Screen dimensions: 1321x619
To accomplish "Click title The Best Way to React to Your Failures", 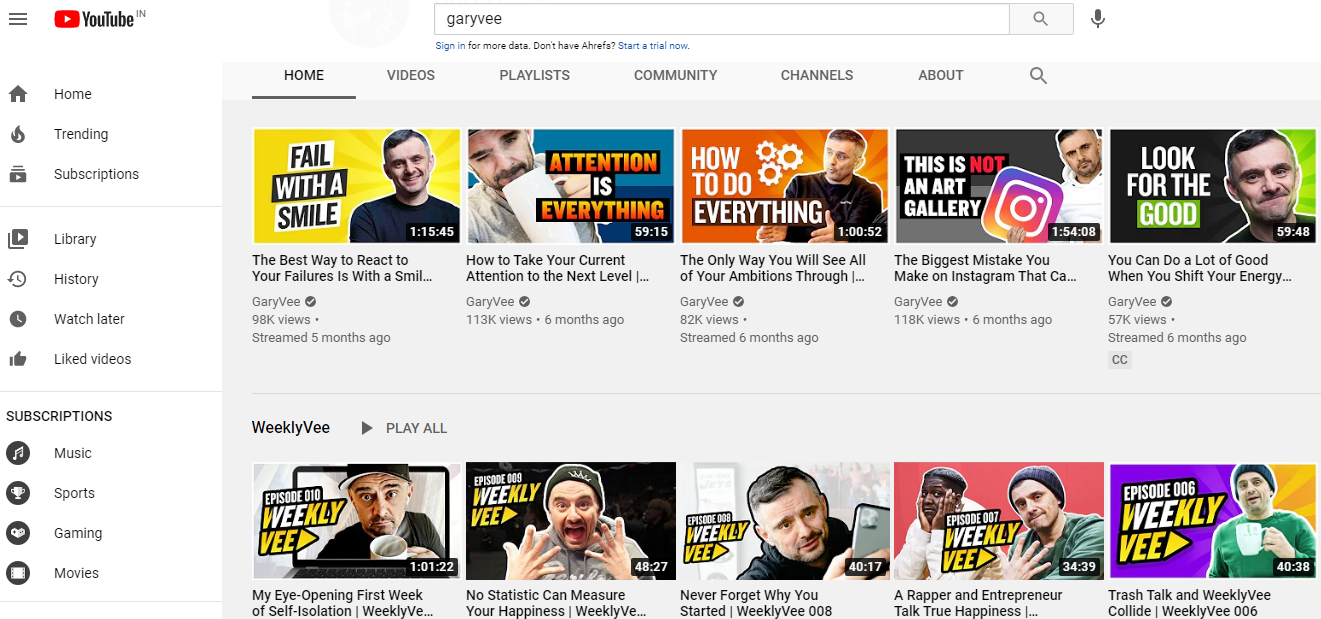I will [343, 268].
